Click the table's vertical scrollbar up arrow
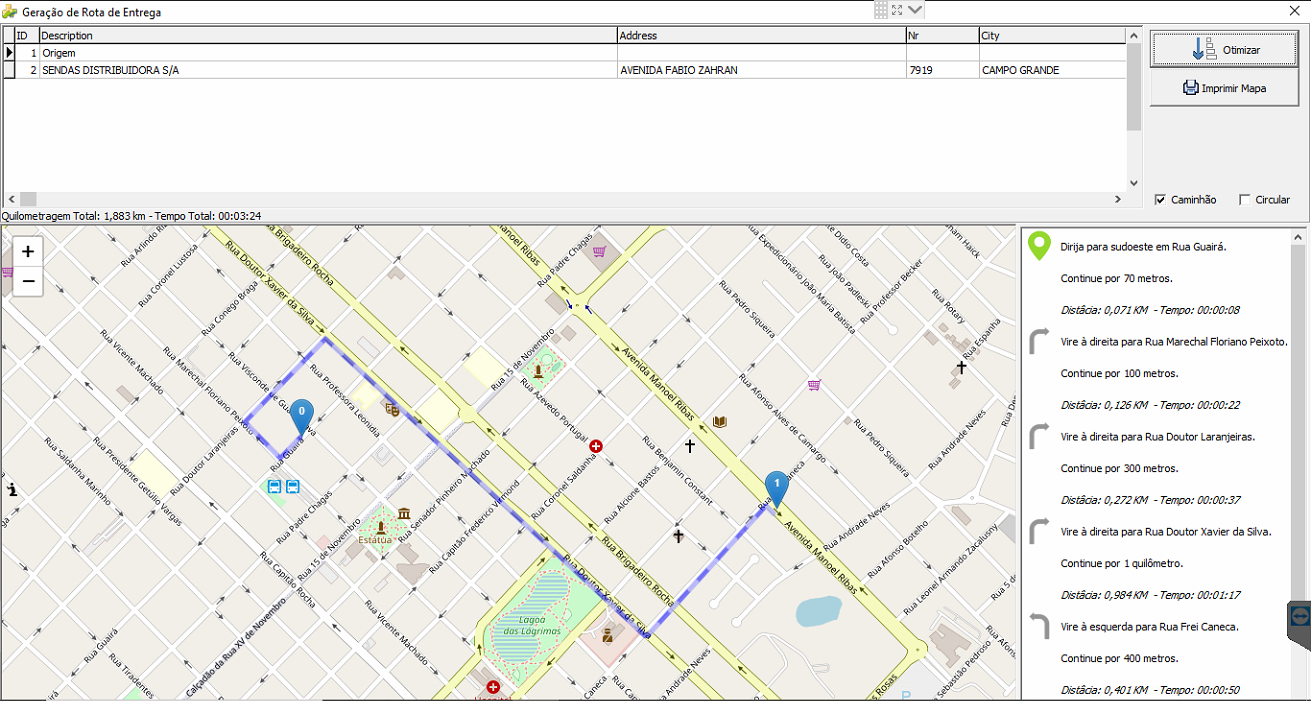Screen dimensions: 1311x701 click(1133, 35)
